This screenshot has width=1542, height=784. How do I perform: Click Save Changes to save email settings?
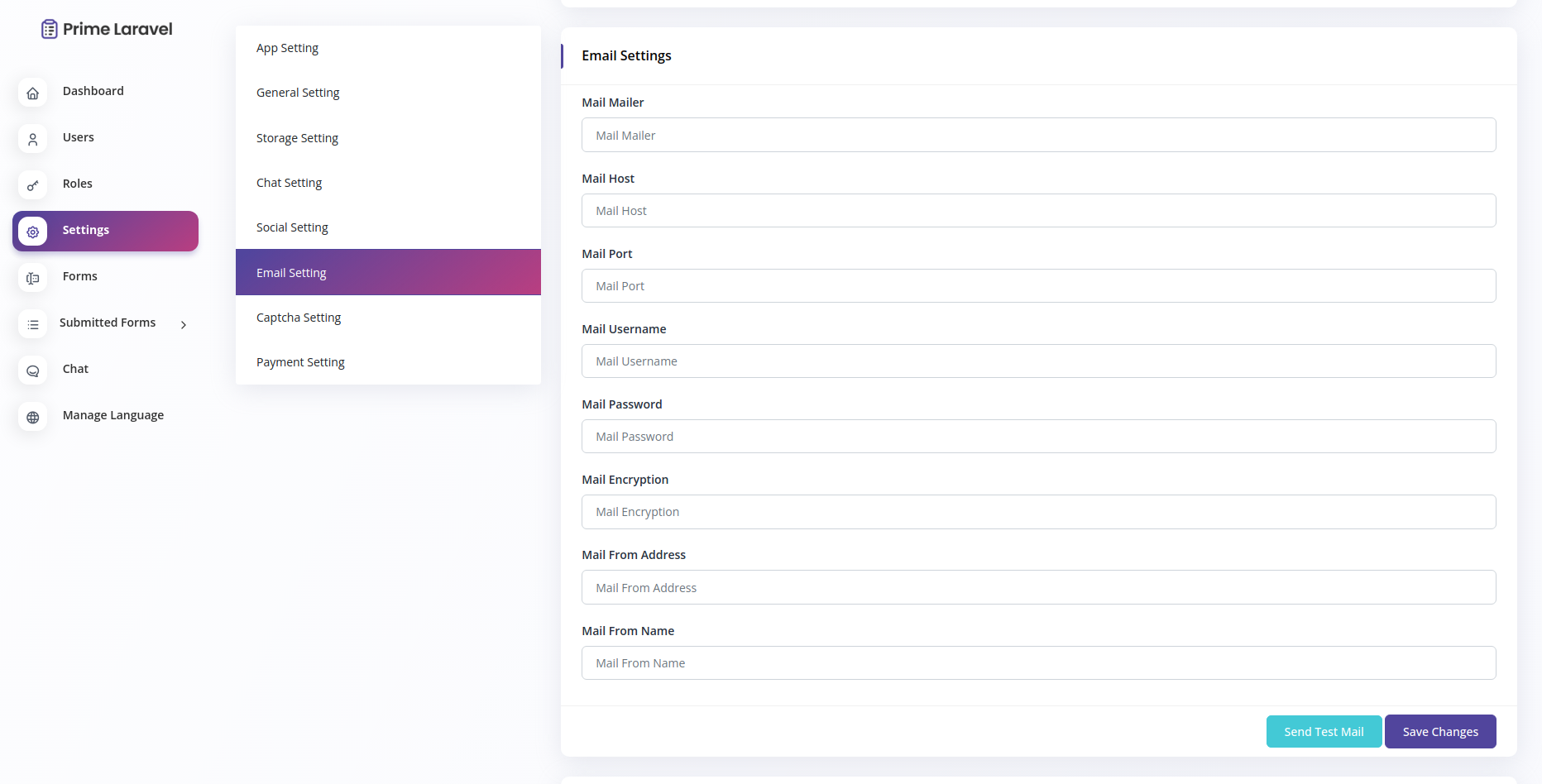pos(1440,731)
